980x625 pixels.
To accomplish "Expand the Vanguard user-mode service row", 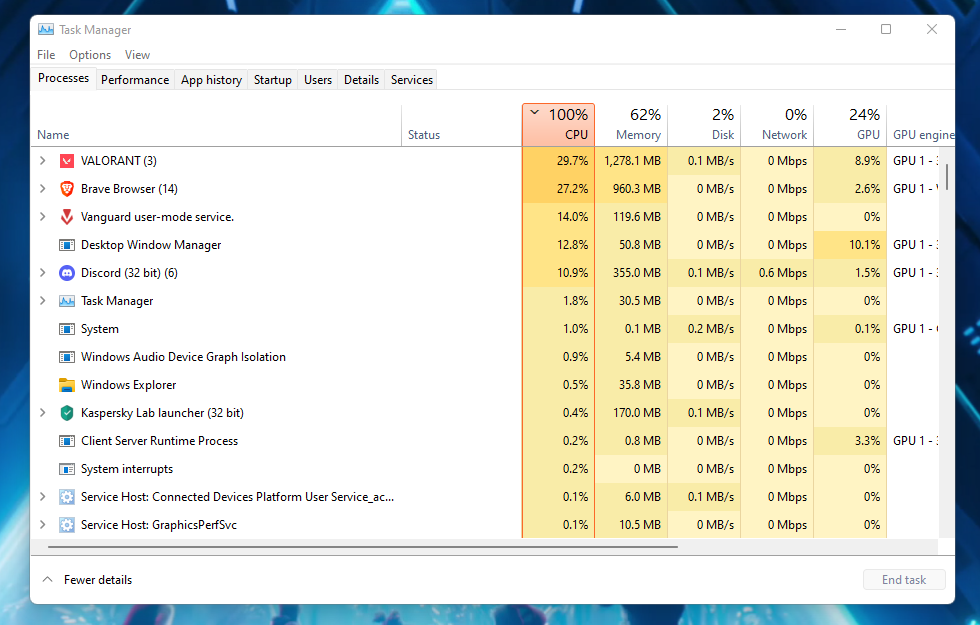I will (42, 217).
